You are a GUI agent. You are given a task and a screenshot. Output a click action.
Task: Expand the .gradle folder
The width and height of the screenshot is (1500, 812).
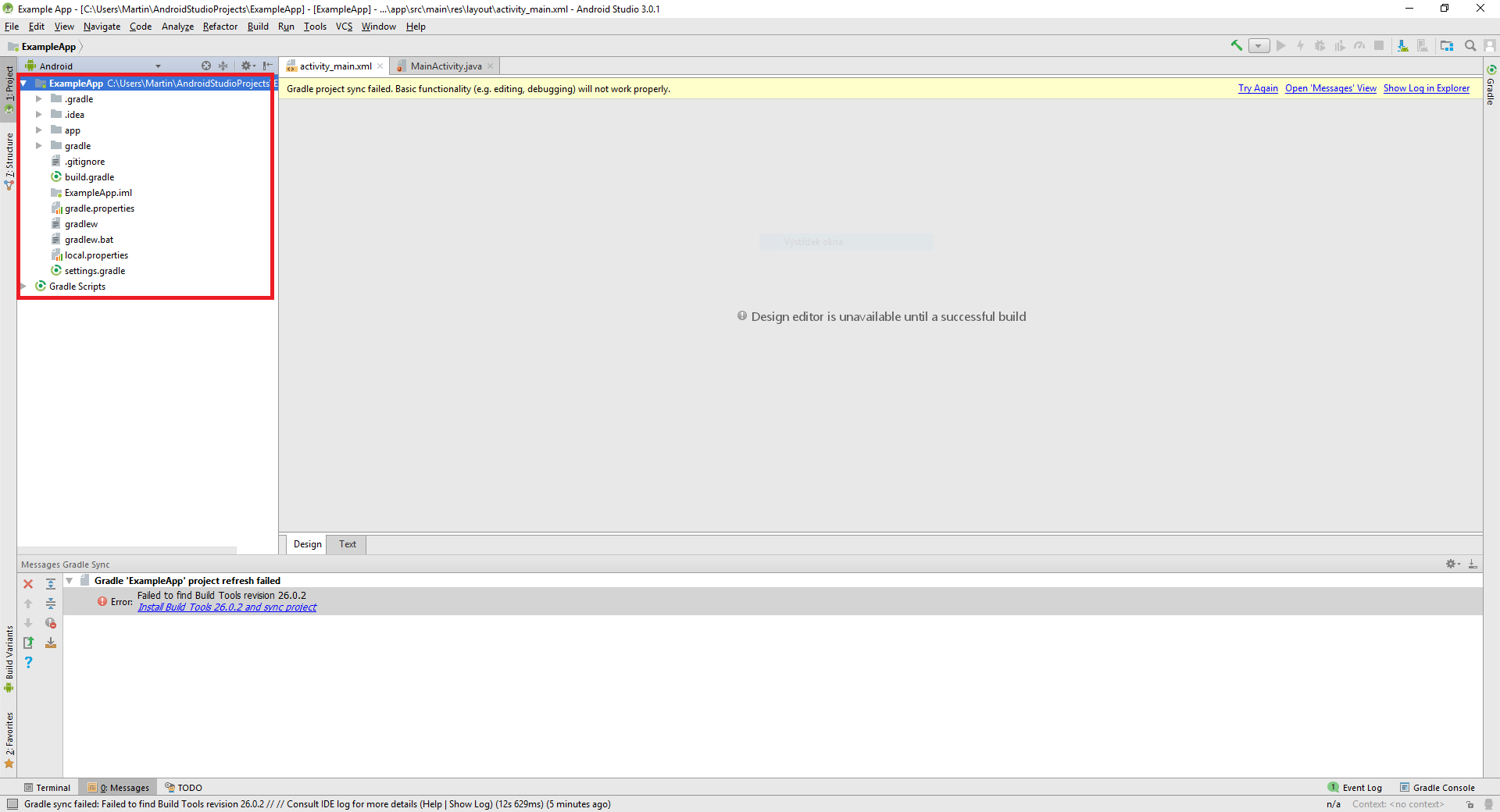tap(39, 99)
